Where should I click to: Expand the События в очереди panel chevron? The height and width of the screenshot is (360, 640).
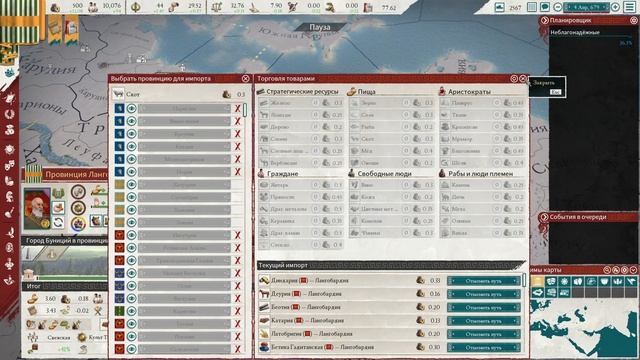click(544, 217)
